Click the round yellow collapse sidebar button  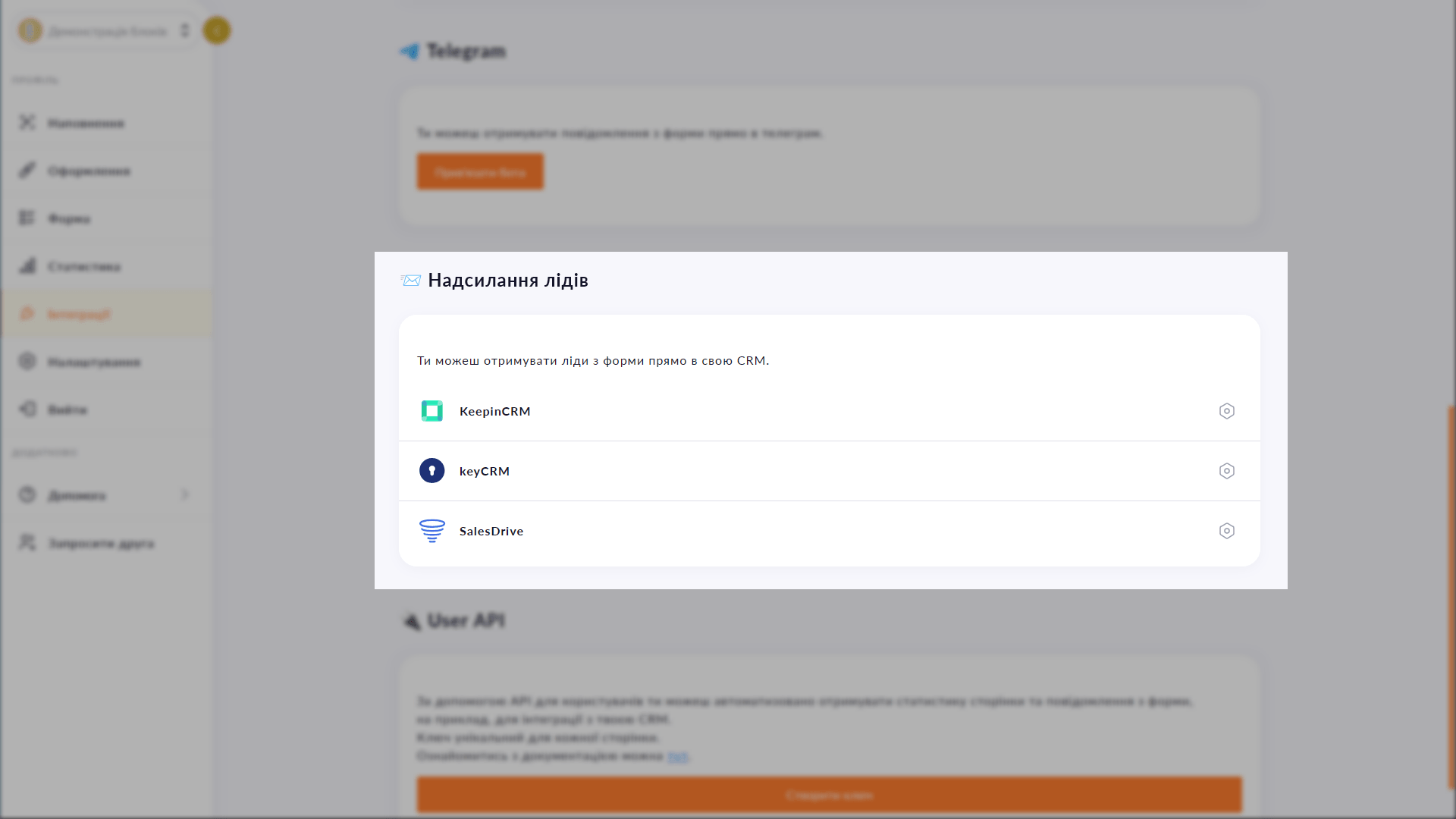[217, 30]
